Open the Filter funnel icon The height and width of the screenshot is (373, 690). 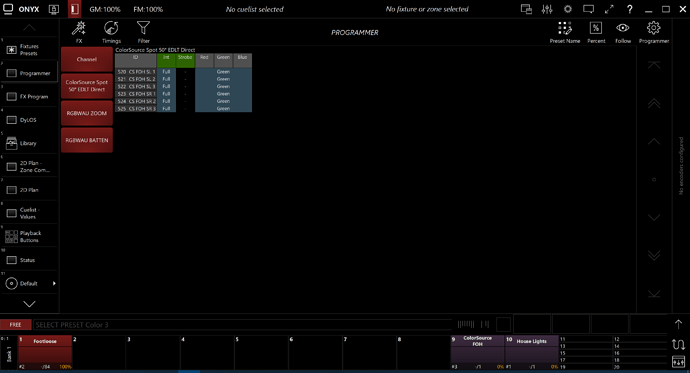143,32
